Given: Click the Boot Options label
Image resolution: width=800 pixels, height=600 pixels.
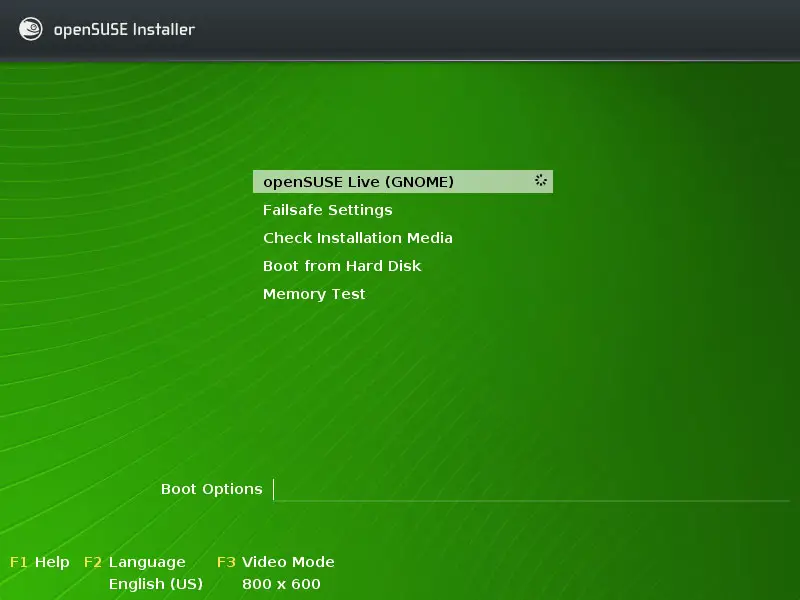Looking at the screenshot, I should pyautogui.click(x=211, y=489).
